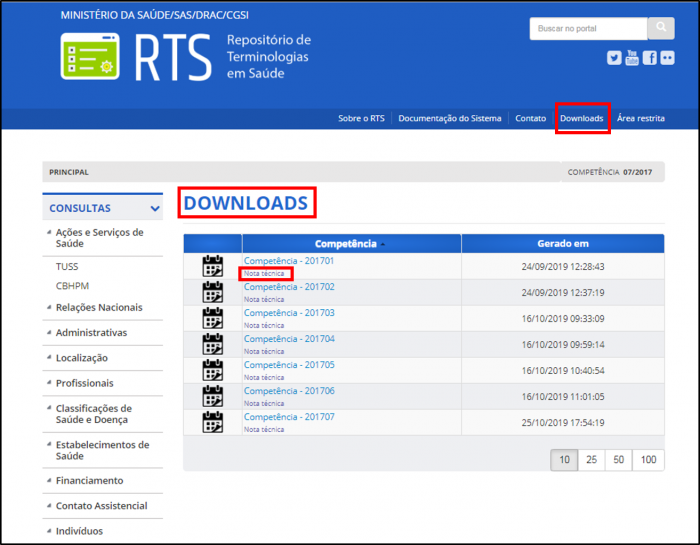This screenshot has height=545, width=700.
Task: Click calendar icon for Competência 201701
Action: coord(212,266)
